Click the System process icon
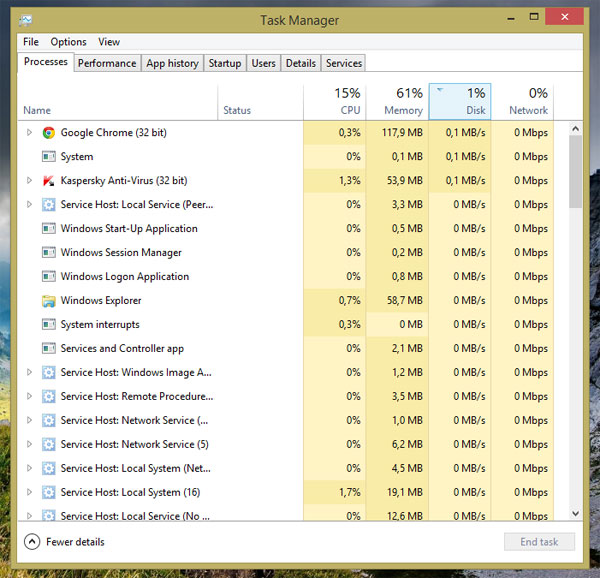Image resolution: width=600 pixels, height=578 pixels. 48,157
